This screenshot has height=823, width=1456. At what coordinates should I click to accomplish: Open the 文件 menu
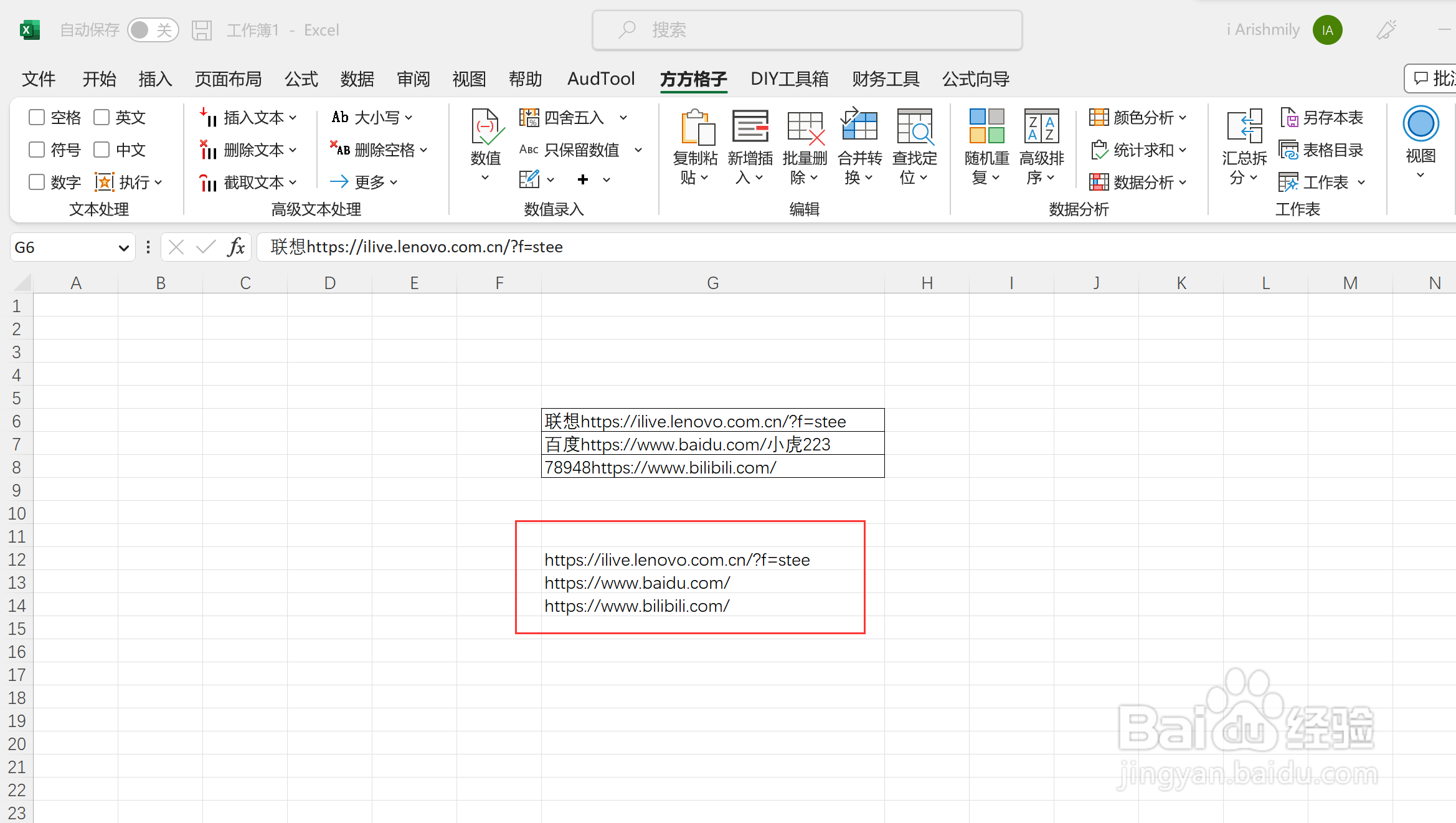click(39, 79)
